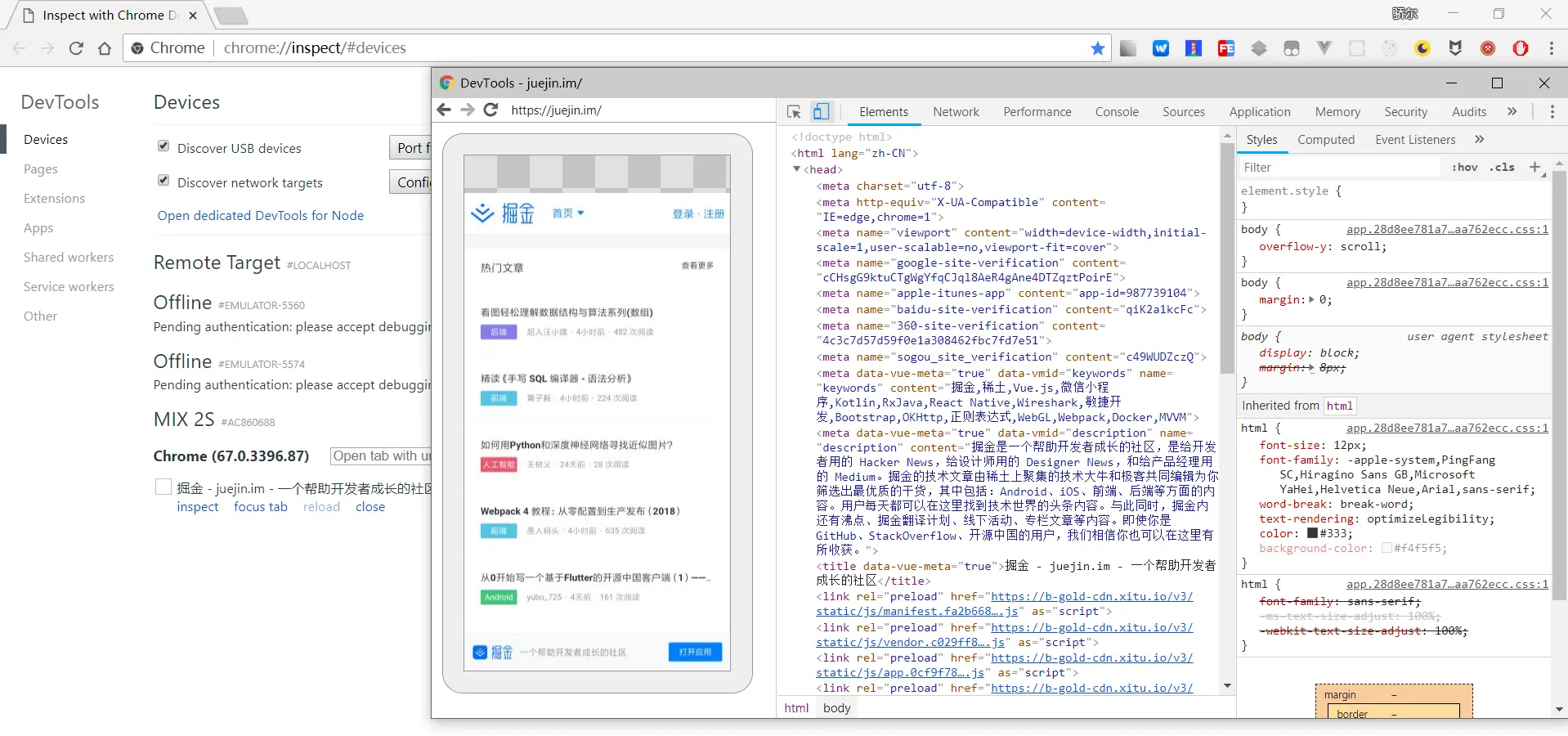Switch to the Network panel
The width and height of the screenshot is (1568, 736).
click(956, 112)
